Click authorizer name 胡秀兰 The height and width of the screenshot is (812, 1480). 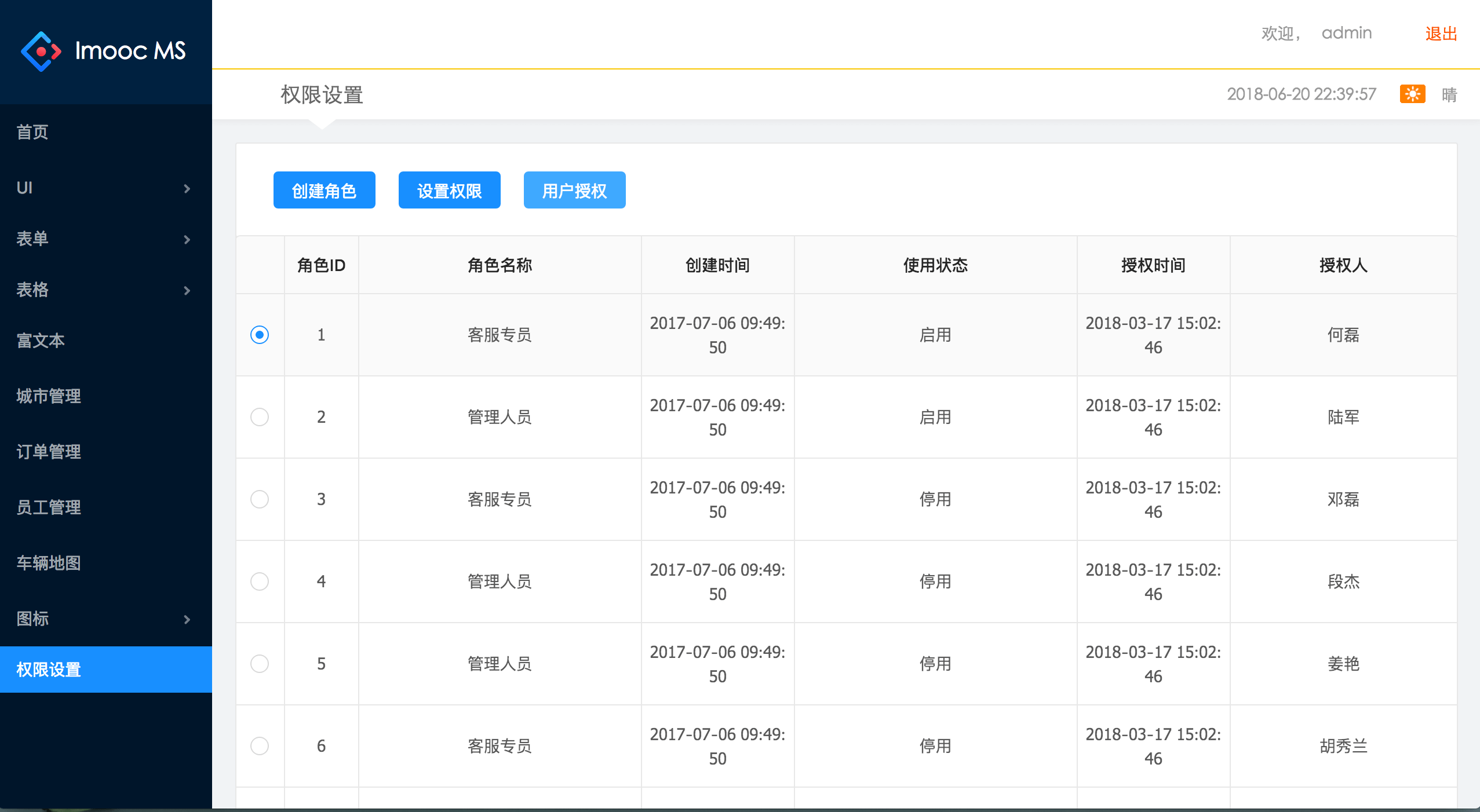[x=1344, y=746]
